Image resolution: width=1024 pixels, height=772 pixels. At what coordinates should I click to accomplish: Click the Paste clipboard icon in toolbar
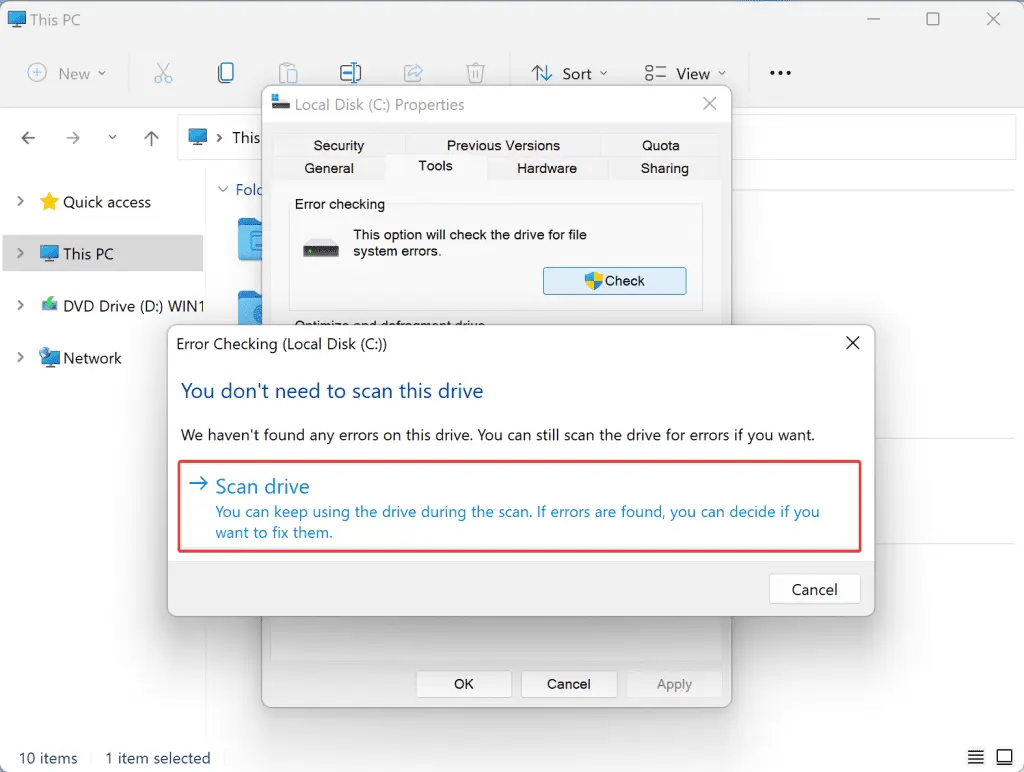click(288, 73)
